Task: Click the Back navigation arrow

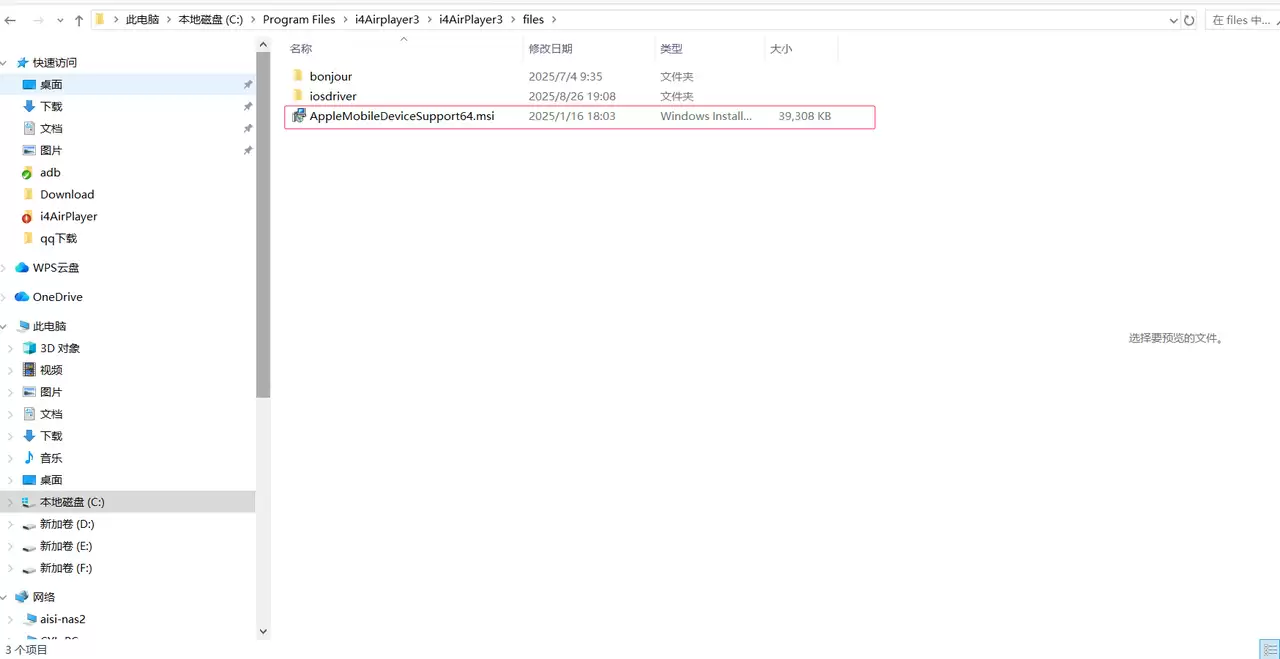Action: click(10, 20)
